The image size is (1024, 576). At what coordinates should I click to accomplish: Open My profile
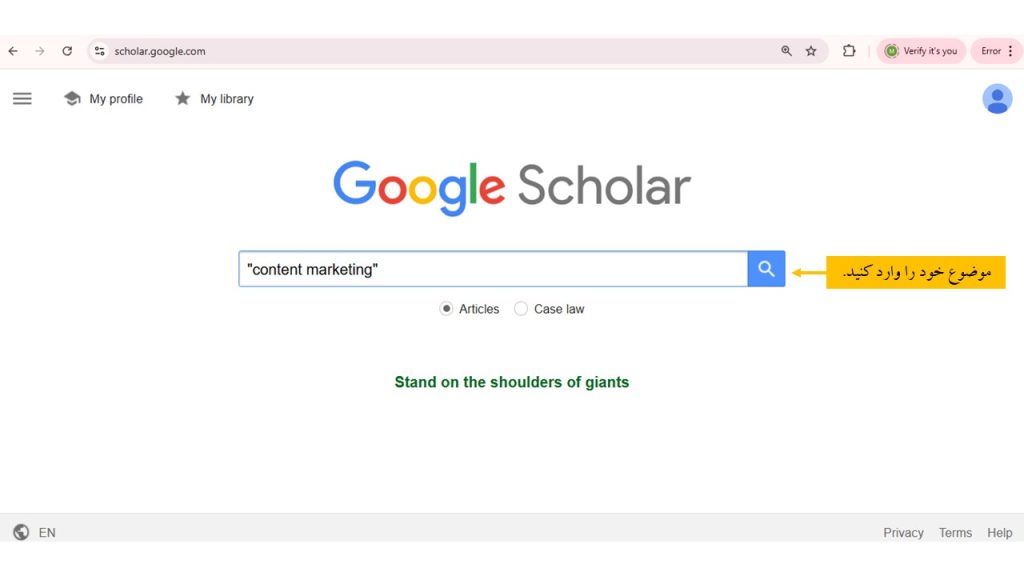[104, 99]
